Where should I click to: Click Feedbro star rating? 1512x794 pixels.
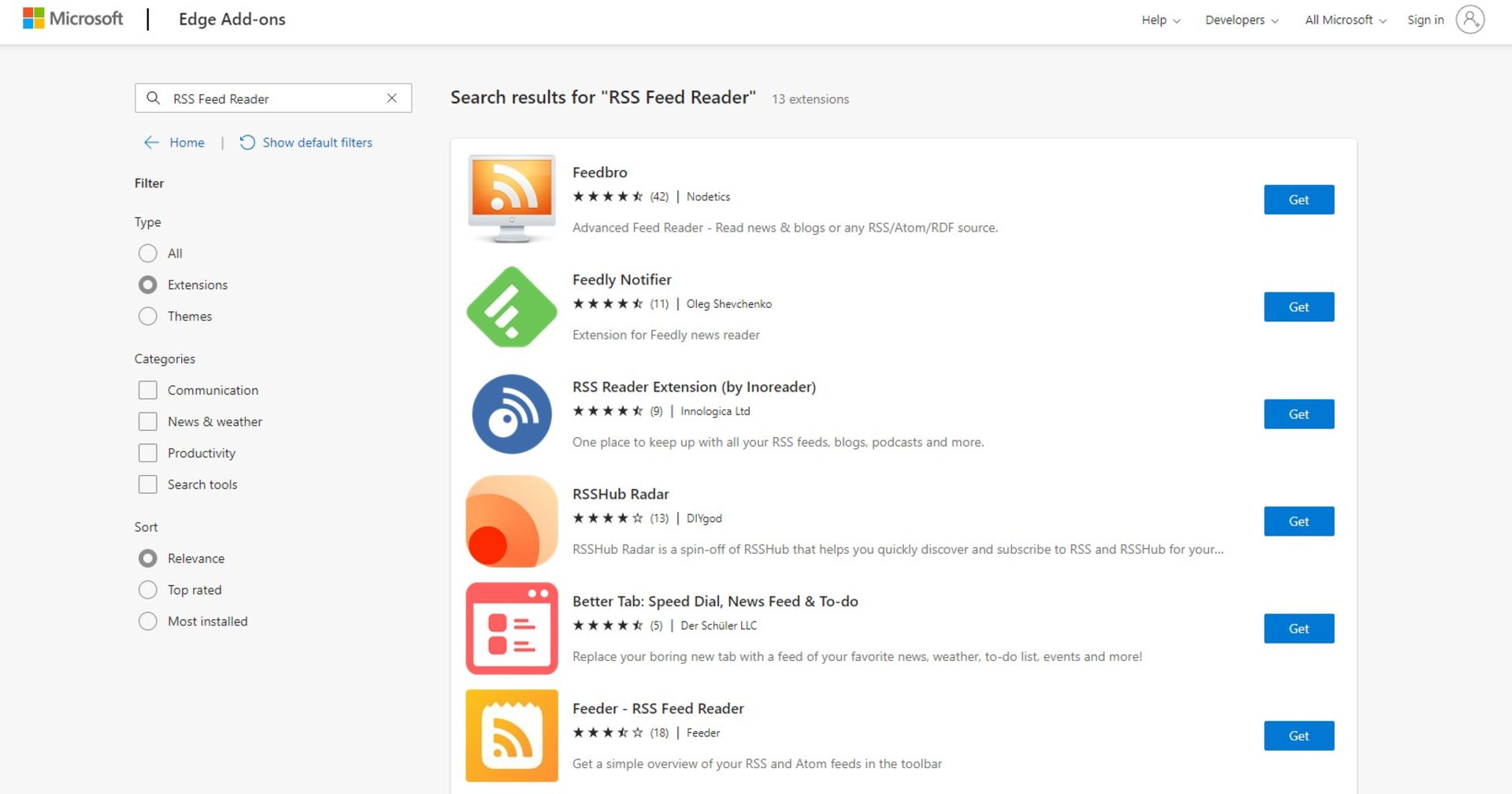[608, 196]
